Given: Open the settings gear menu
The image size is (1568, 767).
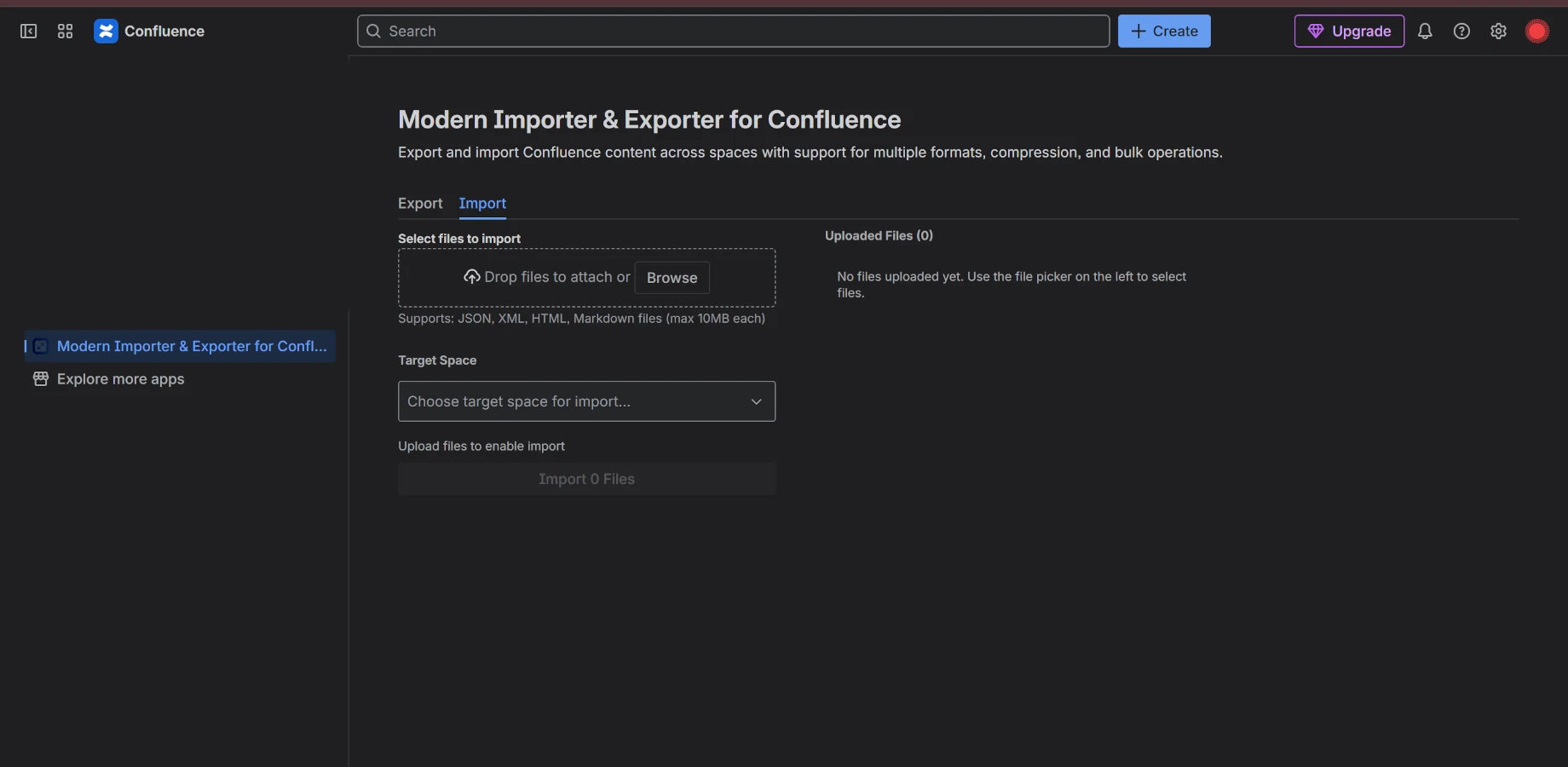Looking at the screenshot, I should tap(1498, 32).
